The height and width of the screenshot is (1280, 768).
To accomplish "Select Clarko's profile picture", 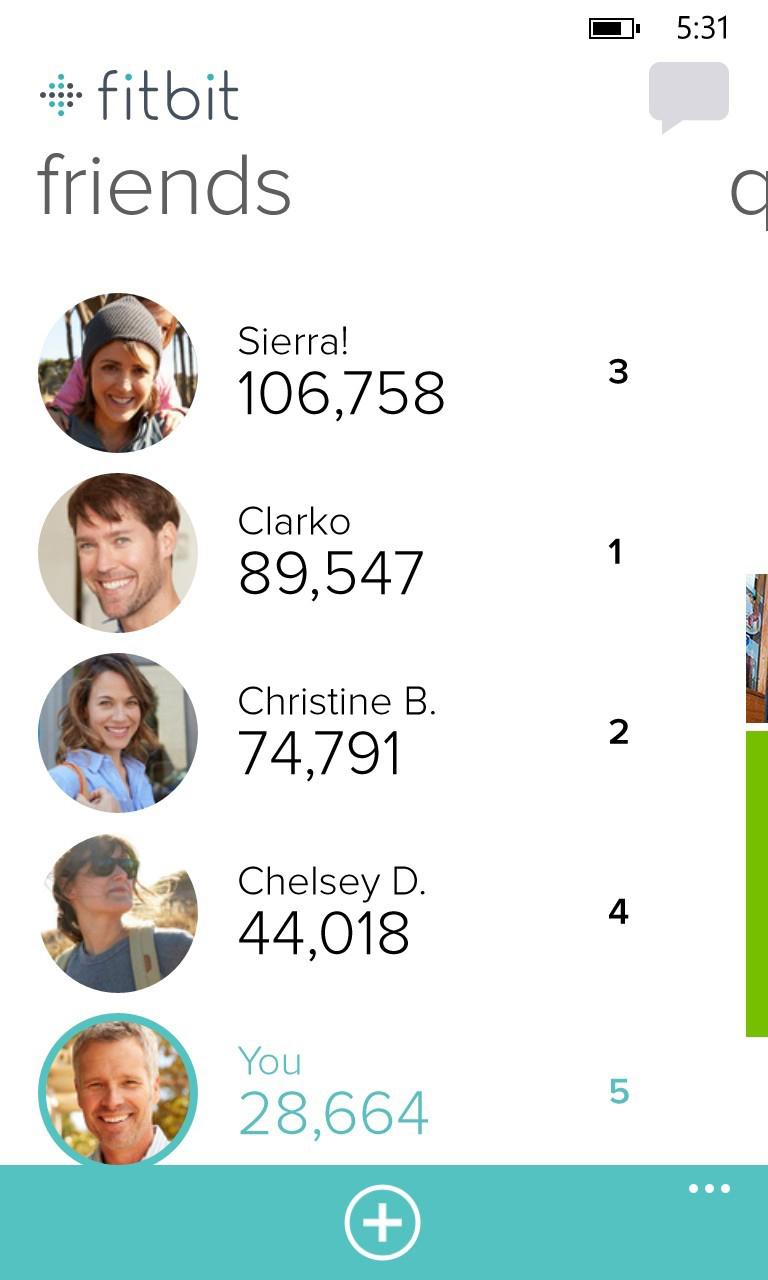I will tap(118, 553).
